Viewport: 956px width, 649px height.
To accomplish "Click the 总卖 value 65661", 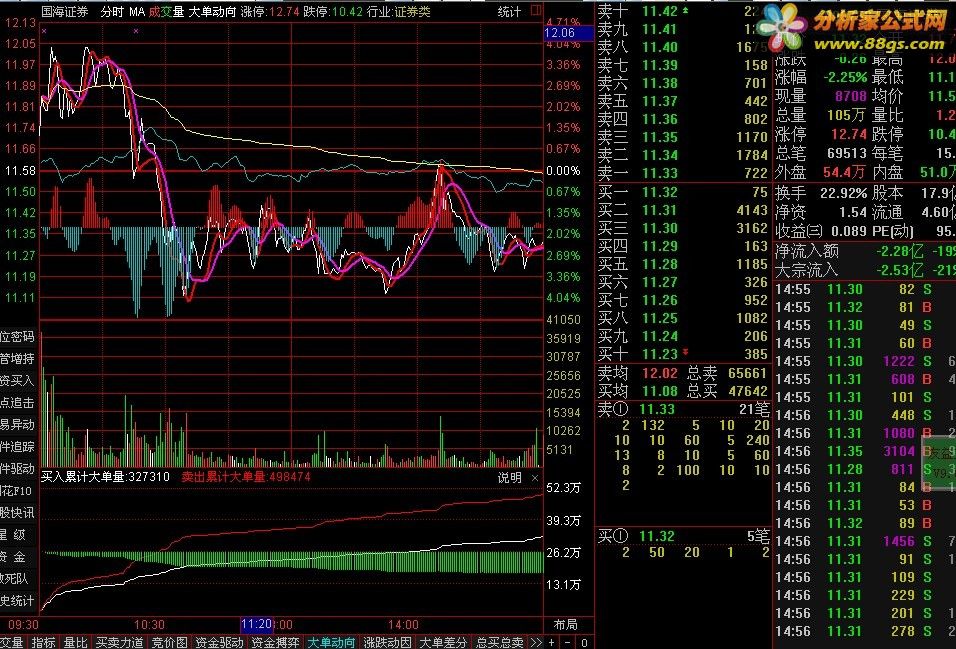I will click(x=747, y=373).
